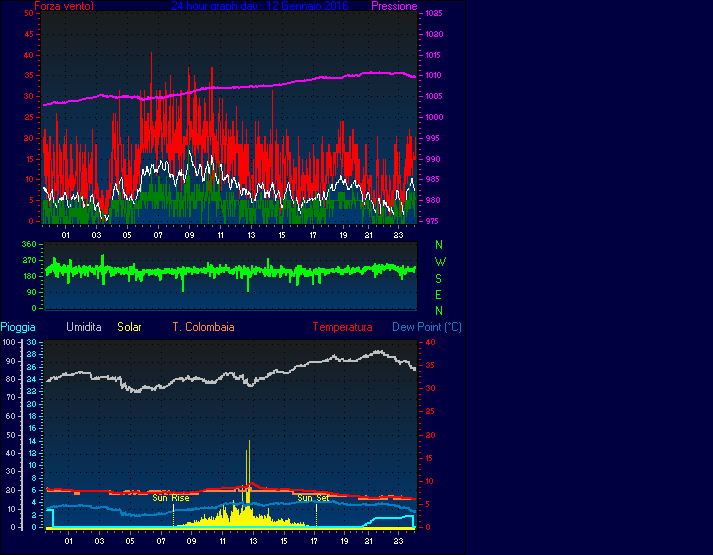Select the "Umidita" legend label

84,327
